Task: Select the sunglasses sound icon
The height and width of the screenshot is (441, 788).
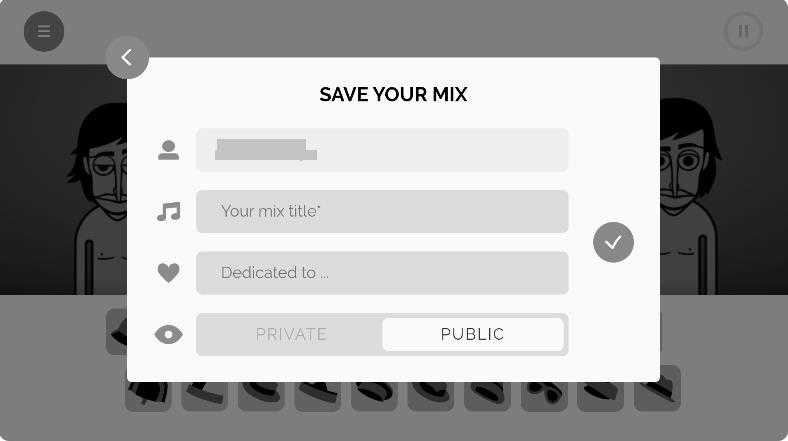Action: click(x=544, y=389)
